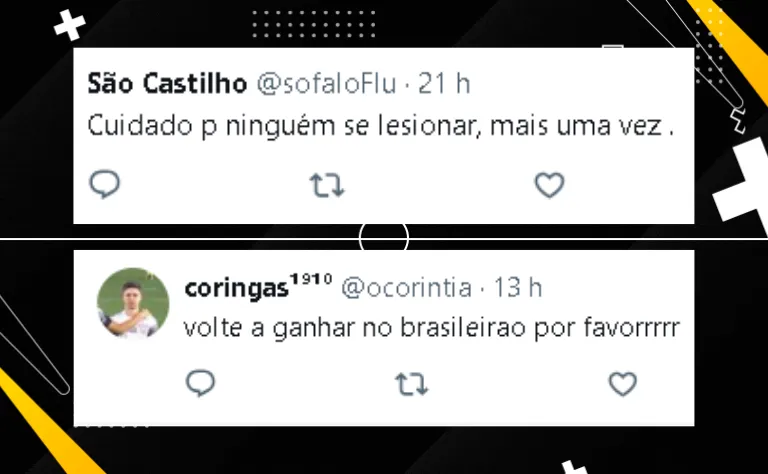Screen dimensions: 768x474
Task: Reply to São Castilho's tweet
Action: tap(104, 184)
